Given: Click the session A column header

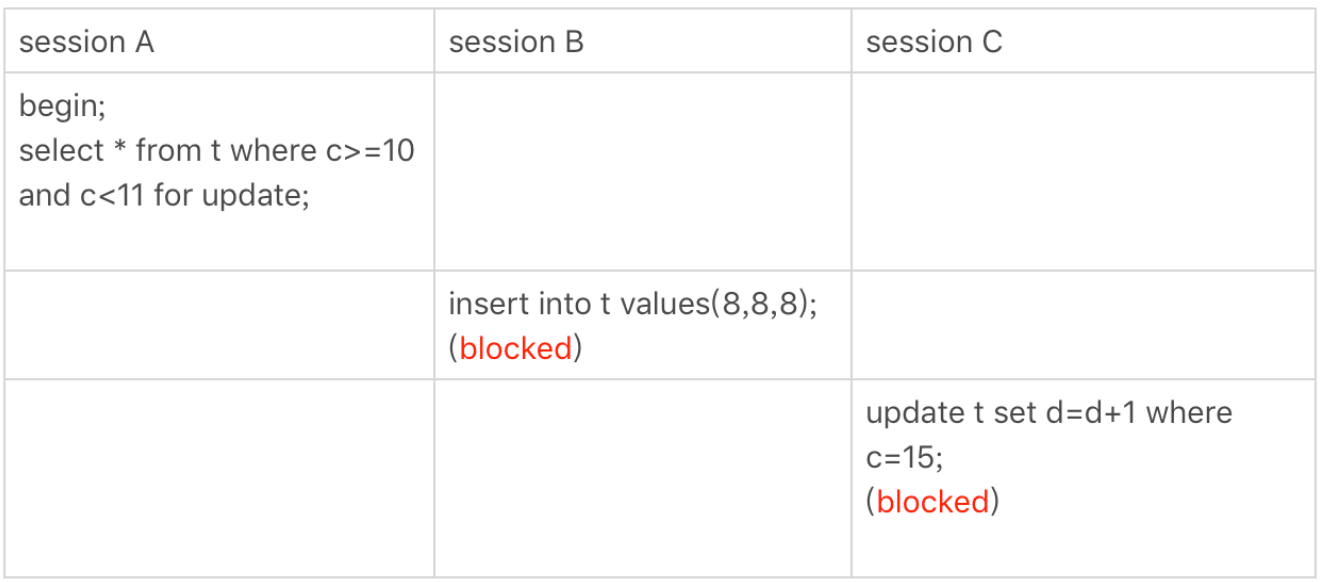Looking at the screenshot, I should pos(87,43).
